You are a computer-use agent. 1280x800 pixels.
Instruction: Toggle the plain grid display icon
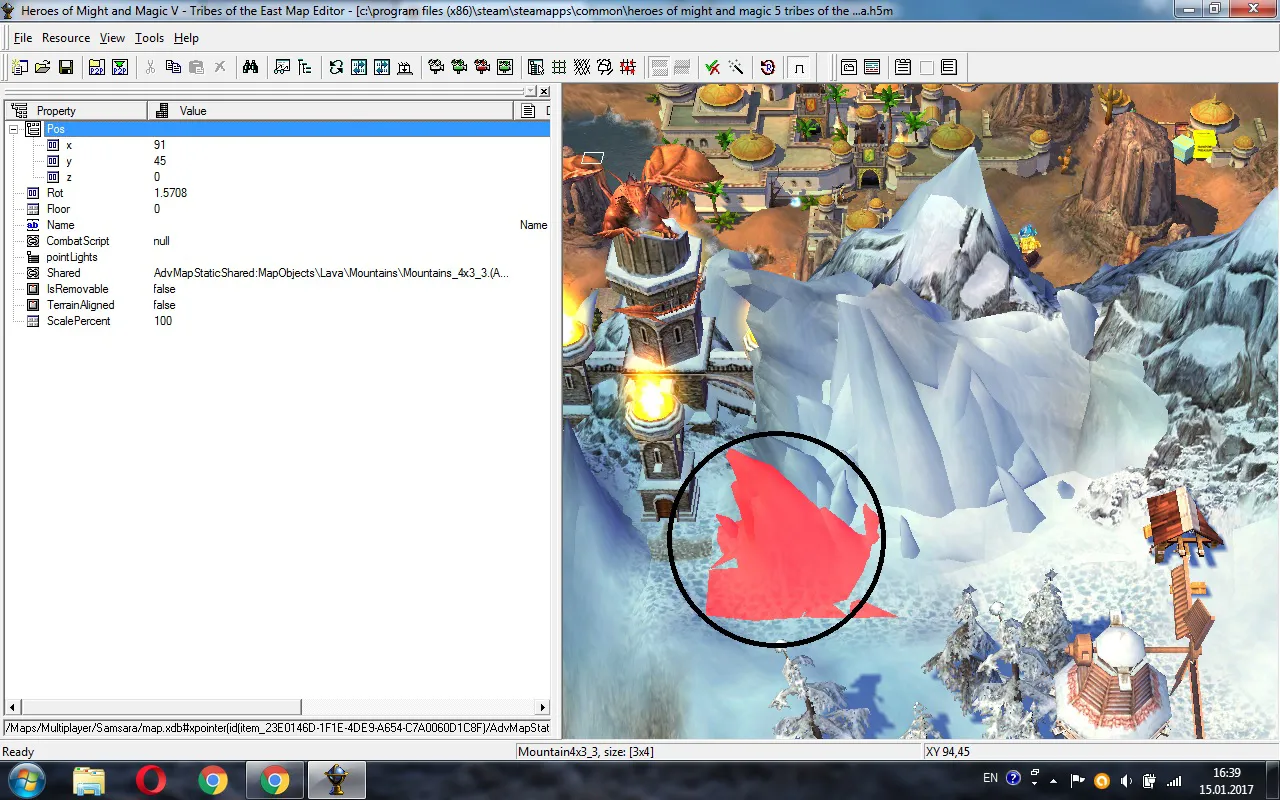[559, 67]
